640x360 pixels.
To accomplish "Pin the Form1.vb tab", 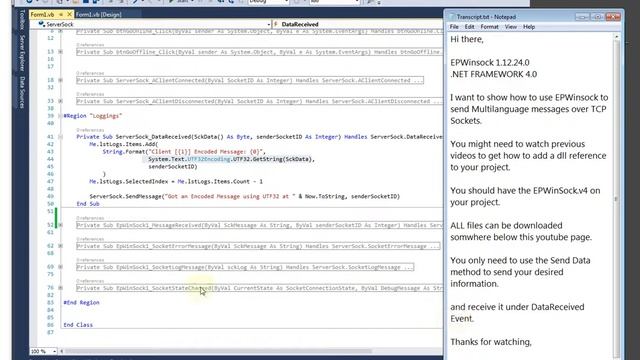I will (x=61, y=14).
